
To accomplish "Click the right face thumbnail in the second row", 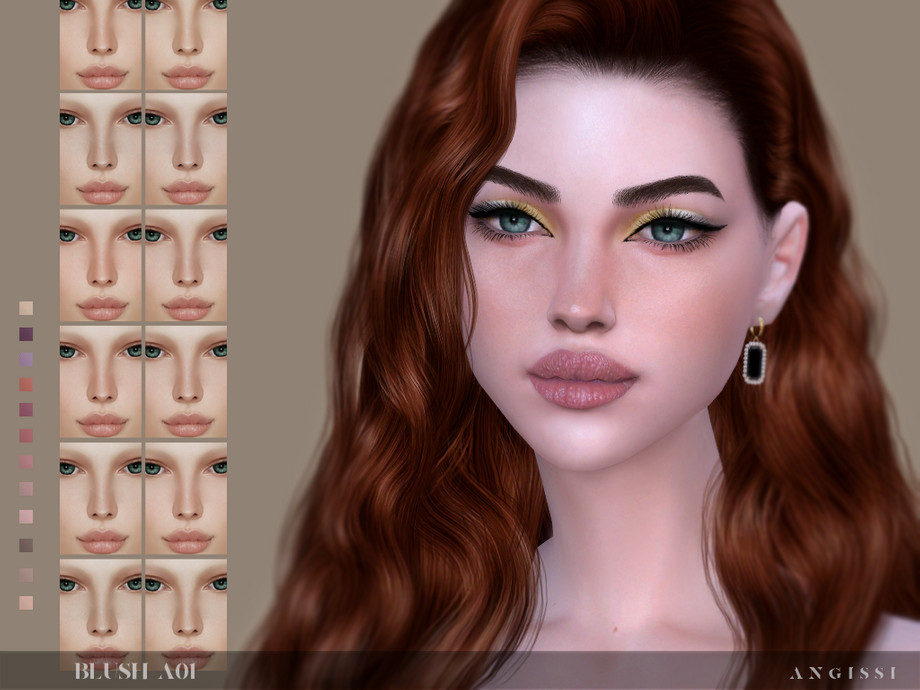I will click(x=186, y=150).
